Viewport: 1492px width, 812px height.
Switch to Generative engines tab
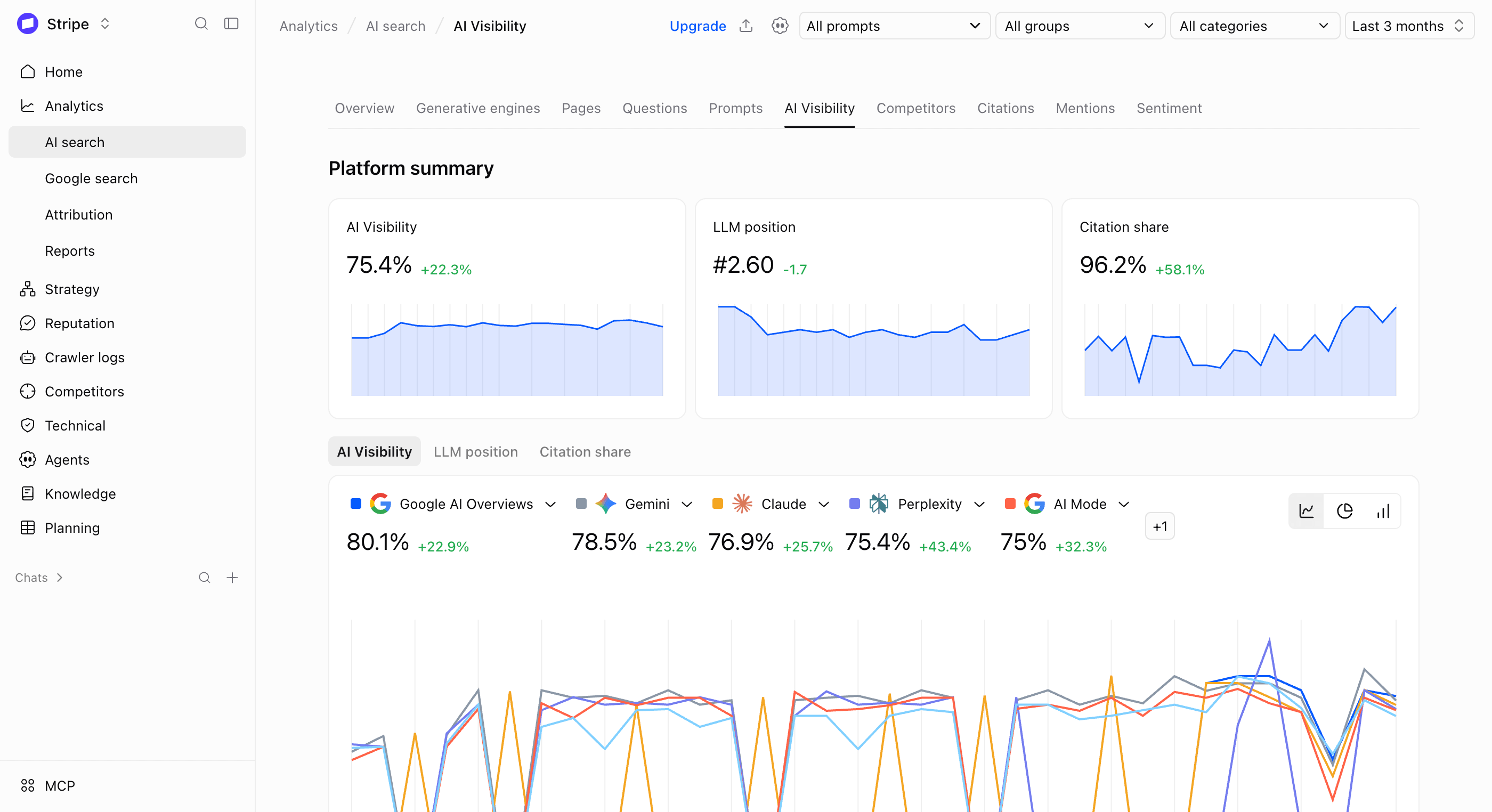[x=478, y=108]
